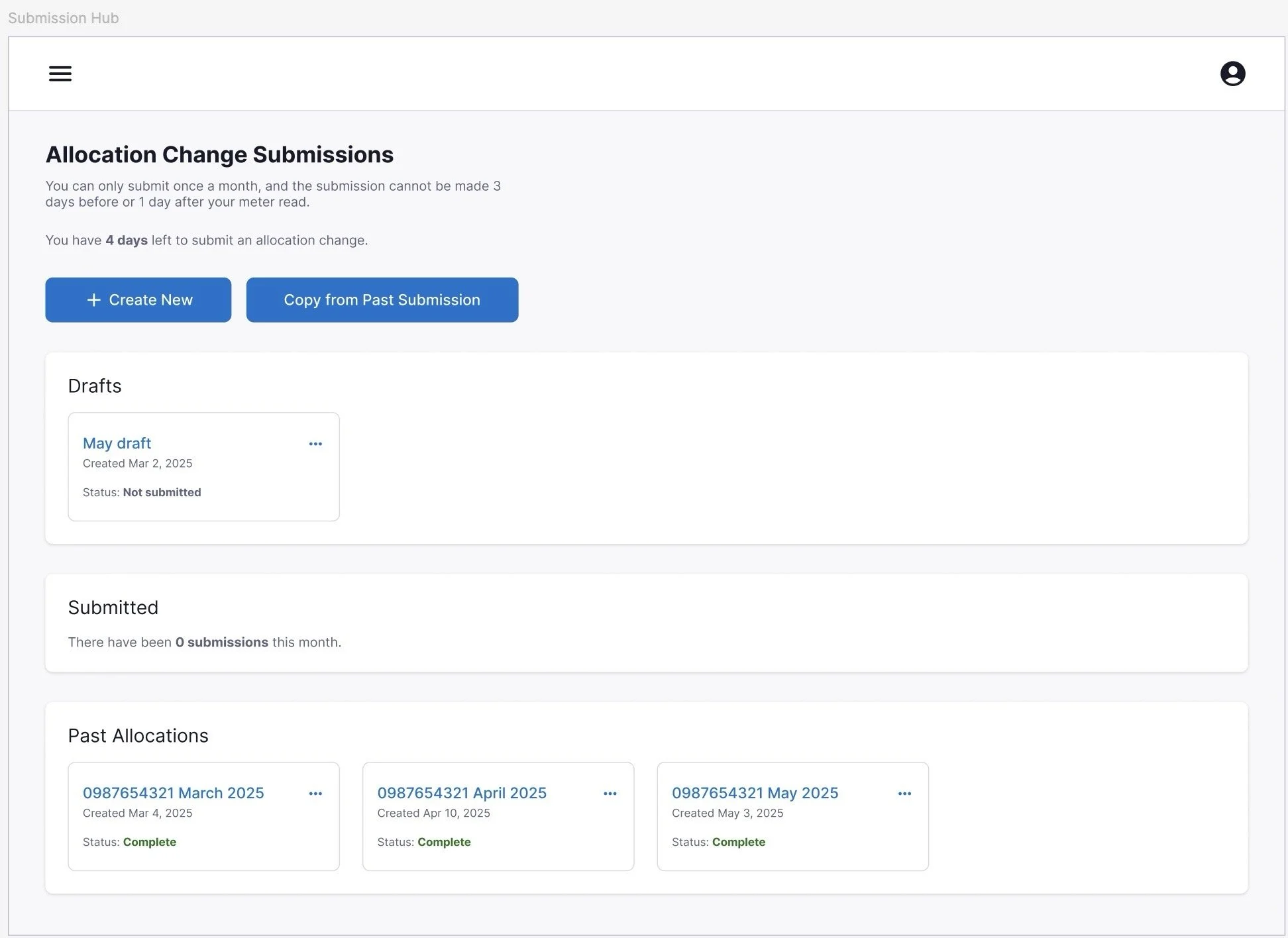Open 0987654321 March 2025 allocation link
1288x938 pixels.
pos(173,793)
